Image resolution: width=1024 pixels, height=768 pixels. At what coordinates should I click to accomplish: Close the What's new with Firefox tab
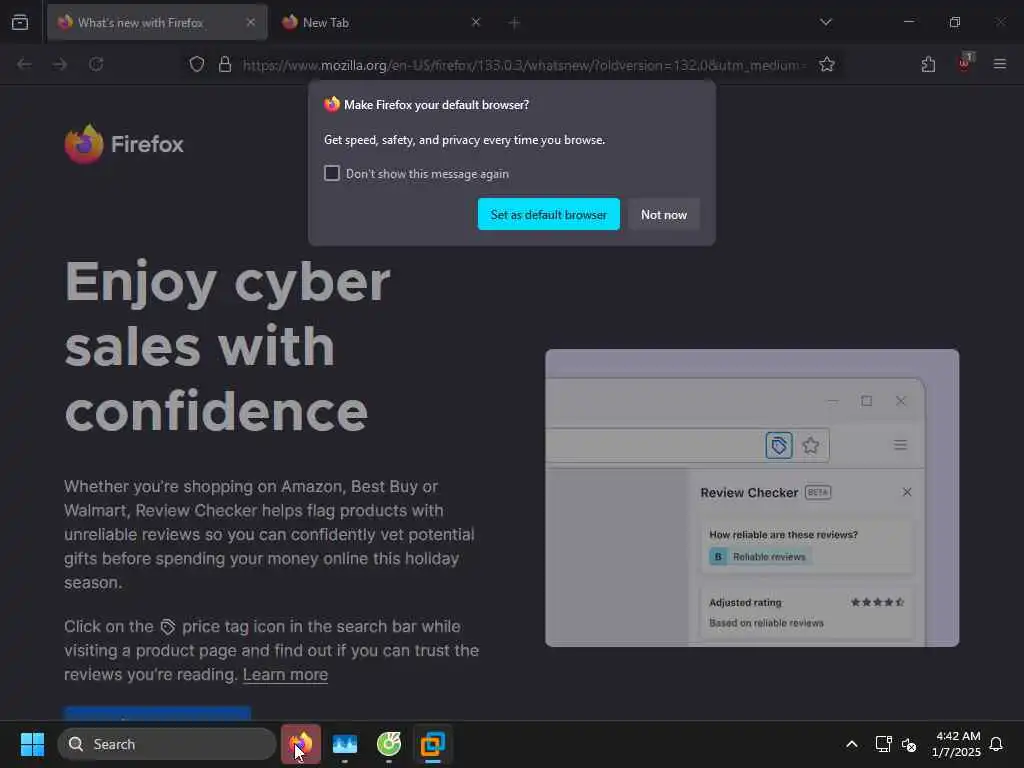tap(251, 22)
